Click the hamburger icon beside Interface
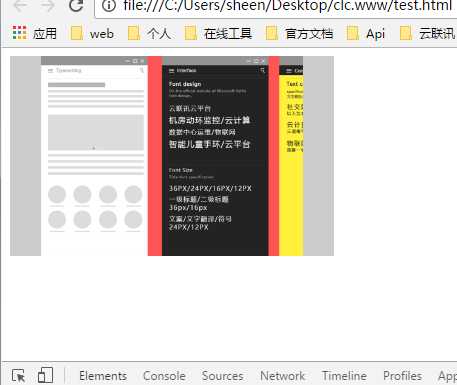Viewport: 457px width, 385px height. (172, 70)
